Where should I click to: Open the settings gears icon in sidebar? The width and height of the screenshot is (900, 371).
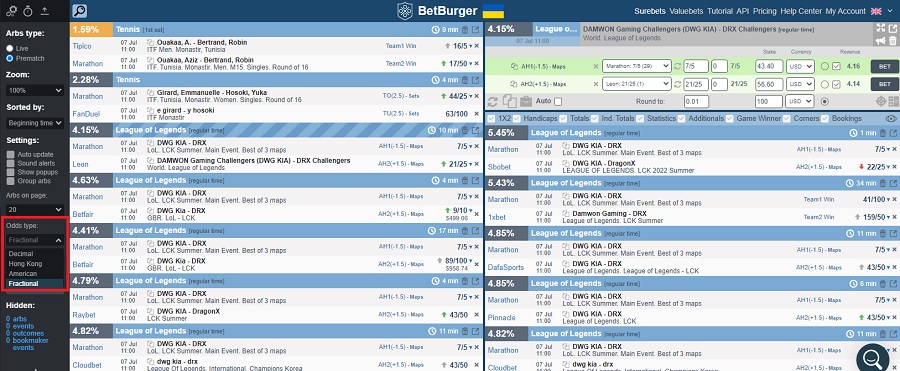point(11,11)
